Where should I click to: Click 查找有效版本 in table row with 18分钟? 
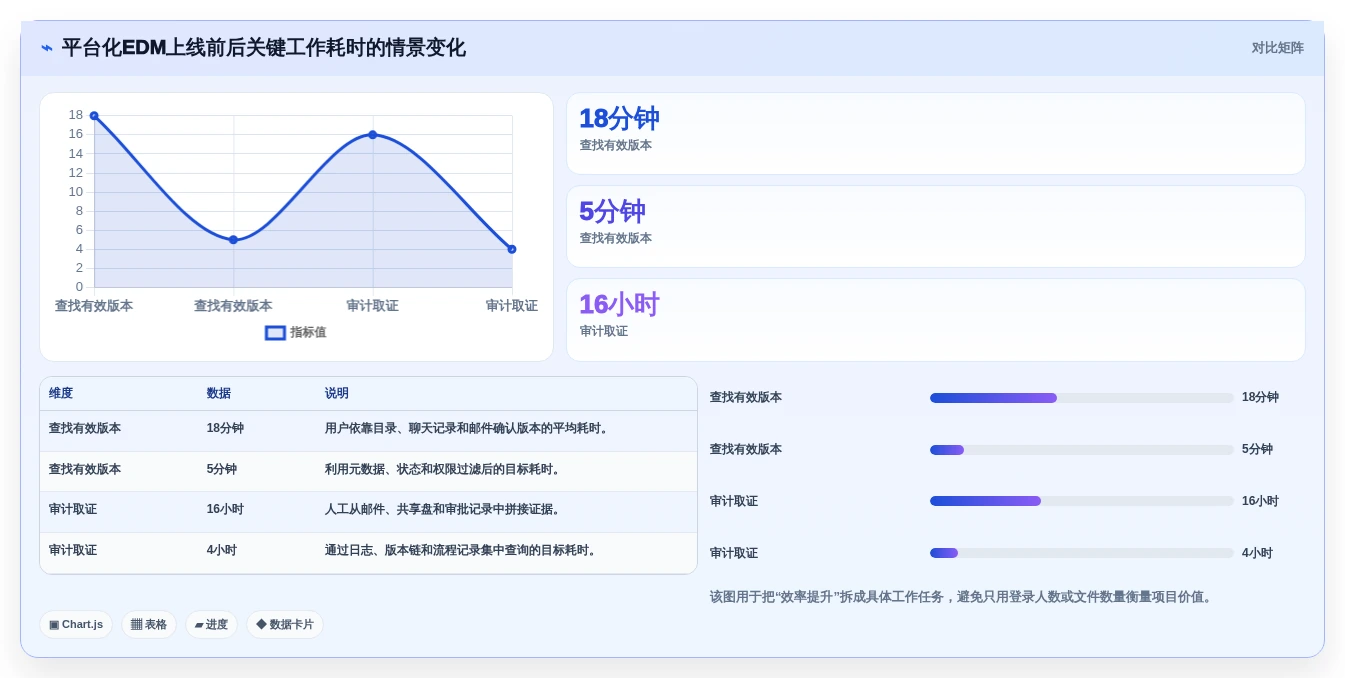click(85, 429)
